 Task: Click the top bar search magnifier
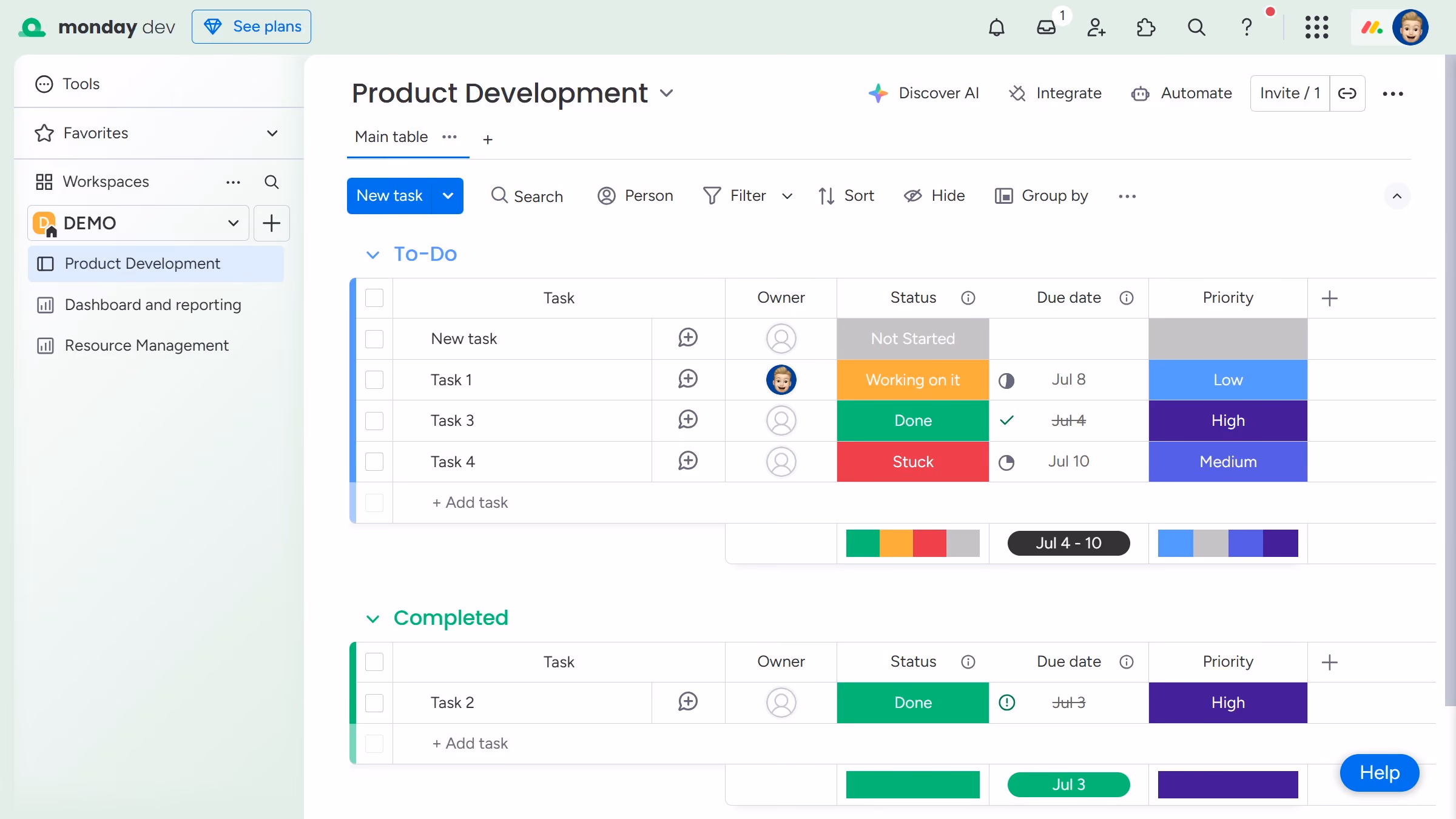1196,27
